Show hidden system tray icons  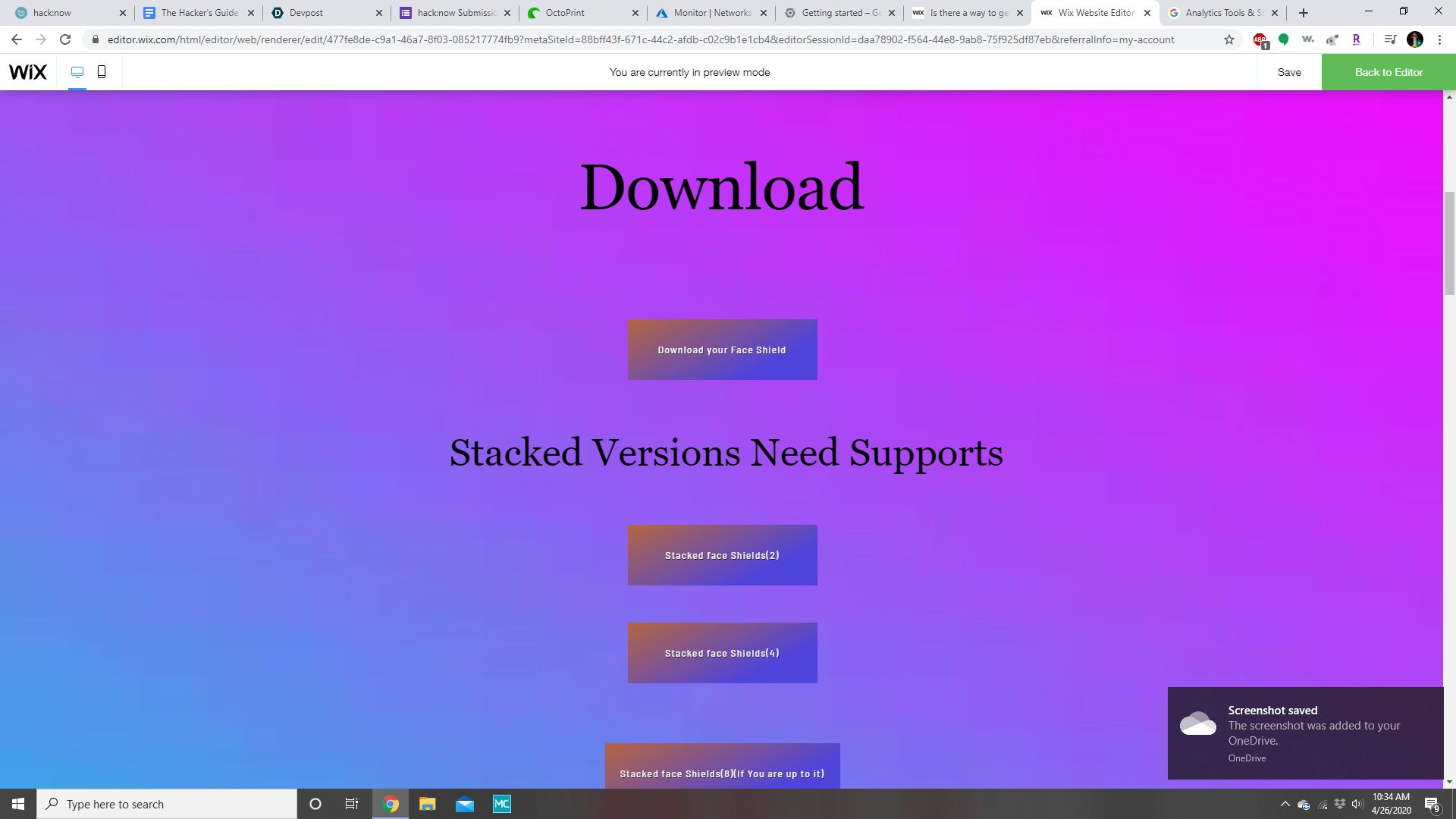pyautogui.click(x=1285, y=804)
